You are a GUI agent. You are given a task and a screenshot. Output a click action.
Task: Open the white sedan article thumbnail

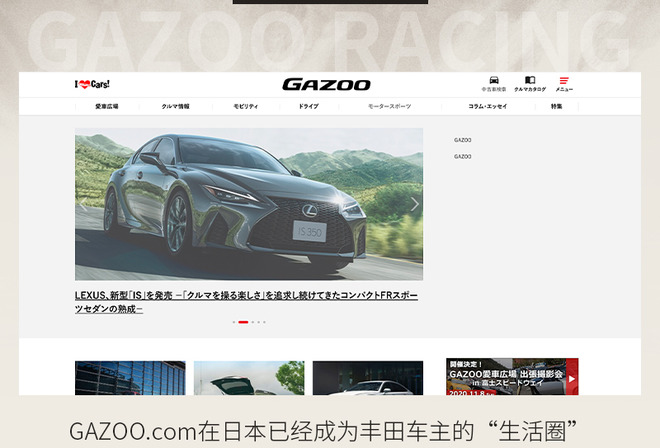pyautogui.click(x=368, y=378)
